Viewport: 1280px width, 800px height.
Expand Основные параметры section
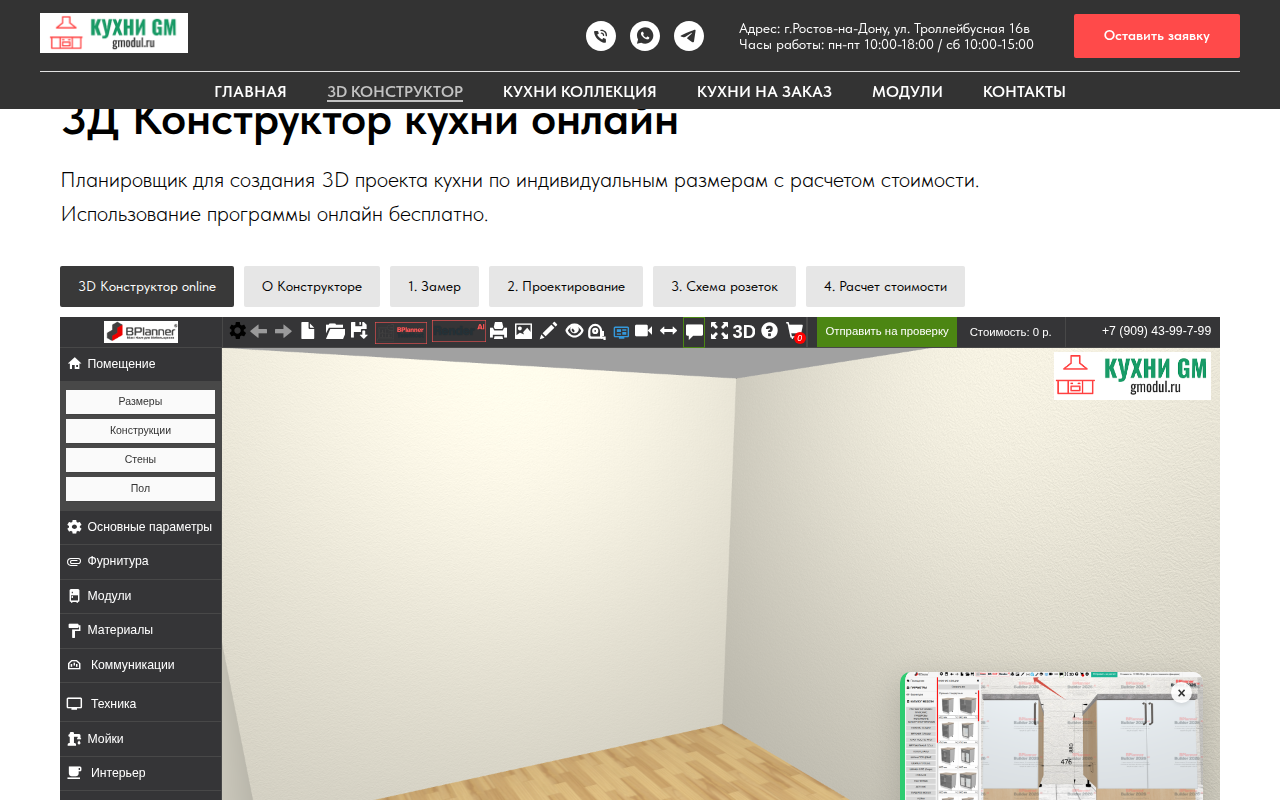point(141,527)
